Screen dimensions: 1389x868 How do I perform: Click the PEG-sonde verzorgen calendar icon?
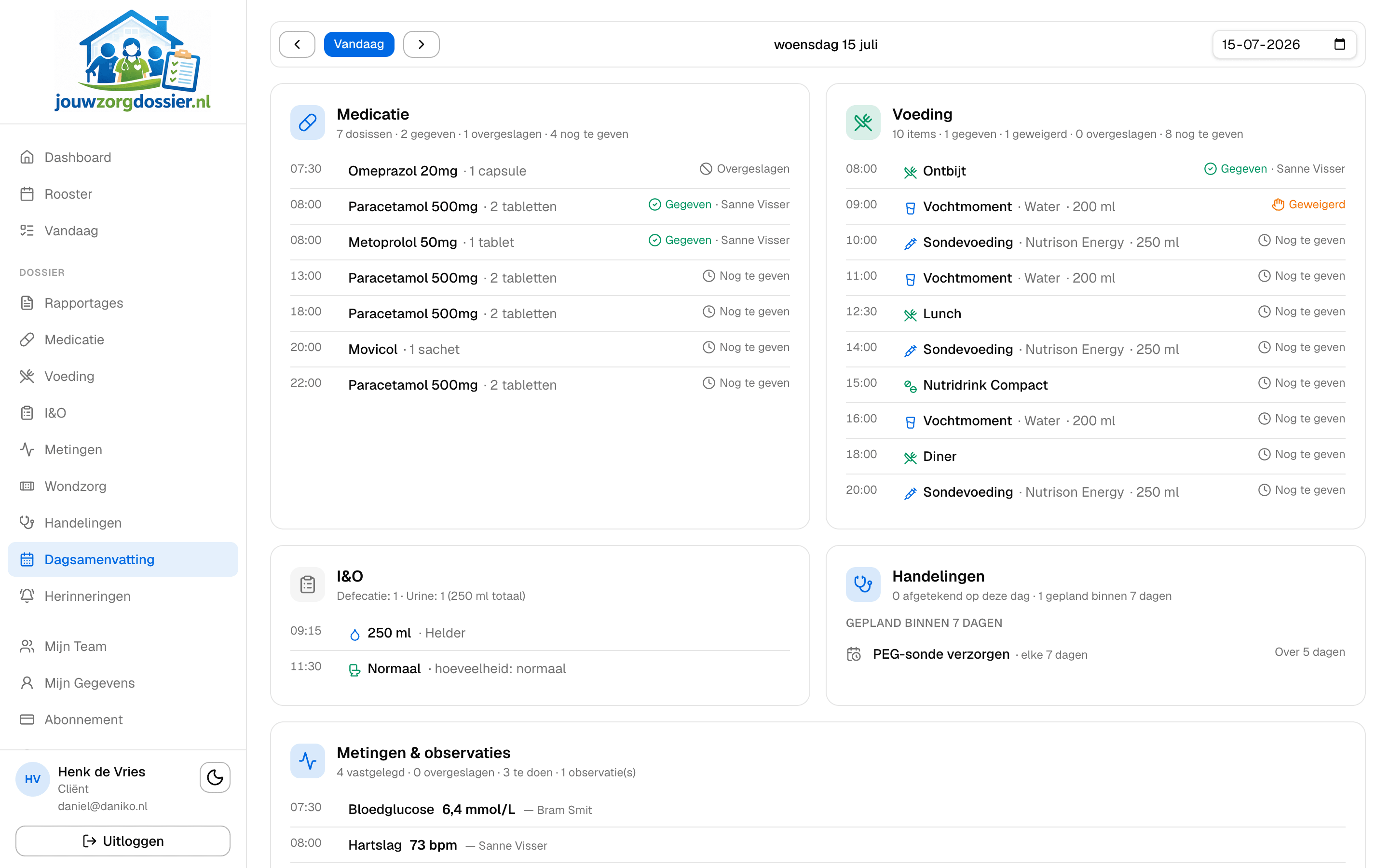(854, 654)
